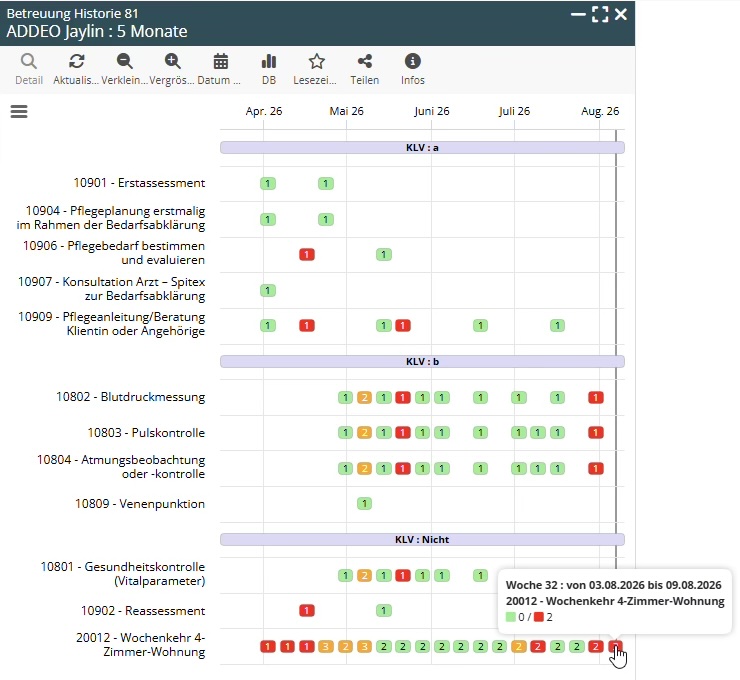Screen dimensions: 740x680
Task: Collapse the KLV : Nicht group bar
Action: pyautogui.click(x=422, y=539)
